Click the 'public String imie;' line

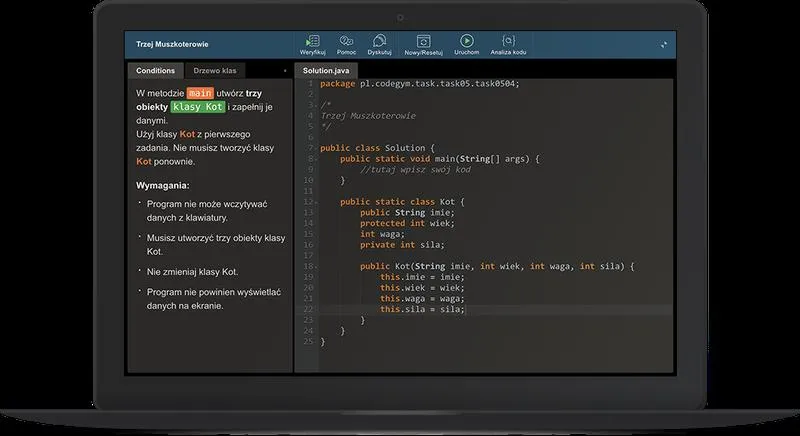407,213
